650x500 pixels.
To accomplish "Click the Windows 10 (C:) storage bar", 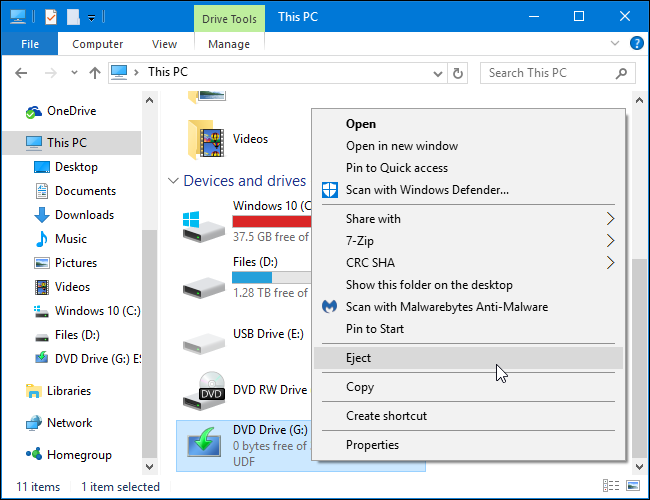I will (x=271, y=222).
